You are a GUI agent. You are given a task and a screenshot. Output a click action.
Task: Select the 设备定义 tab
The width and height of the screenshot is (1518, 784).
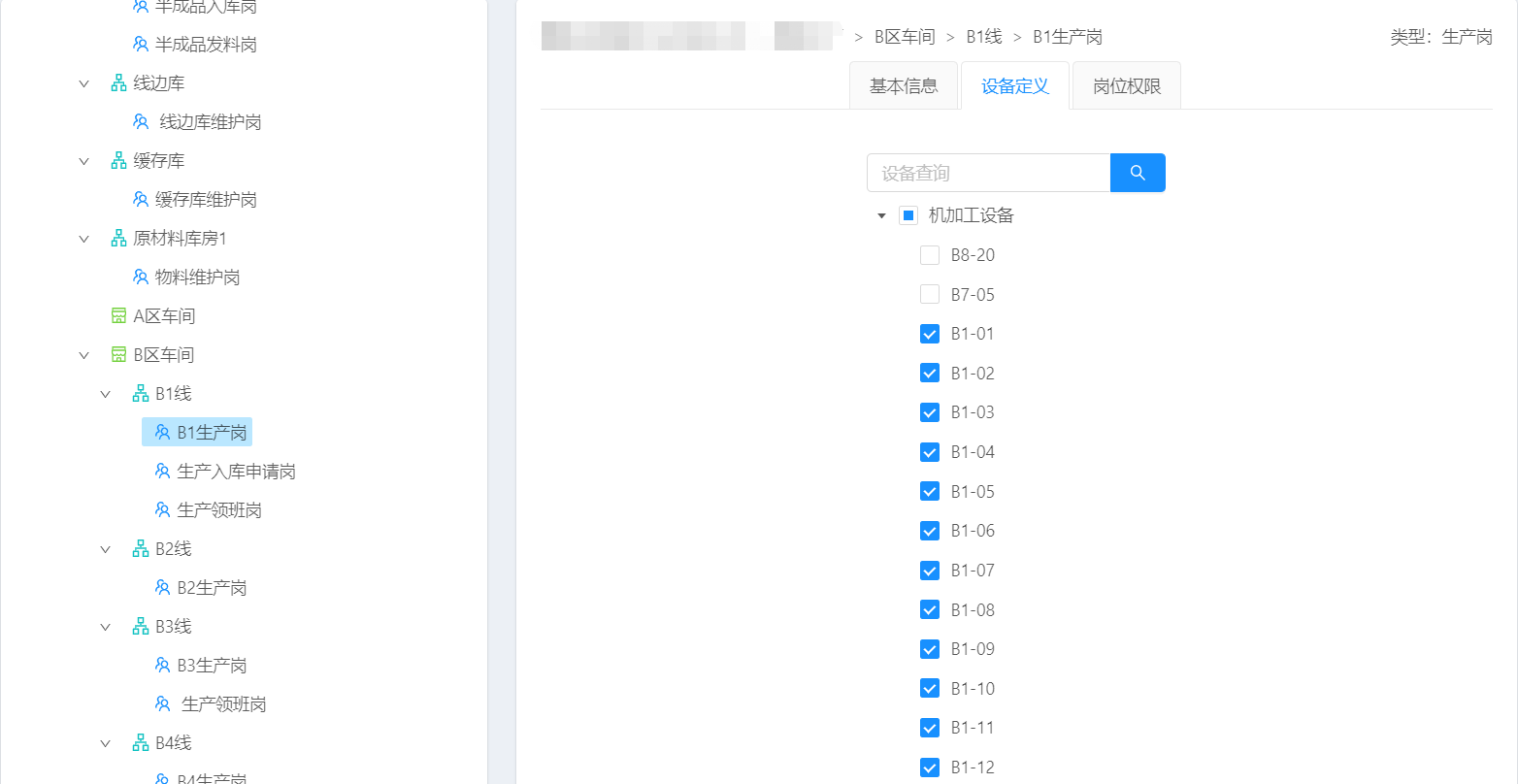(1015, 85)
